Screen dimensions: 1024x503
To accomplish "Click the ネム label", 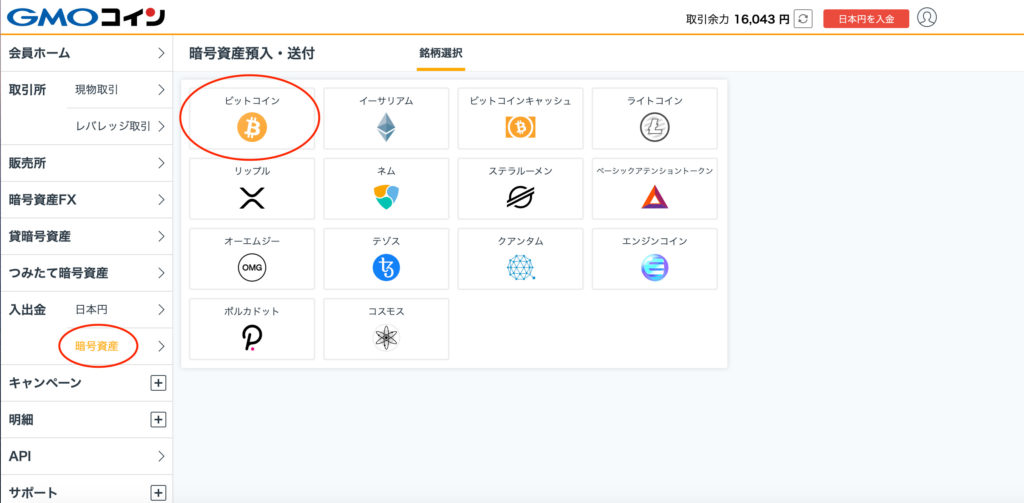I will click(x=386, y=171).
